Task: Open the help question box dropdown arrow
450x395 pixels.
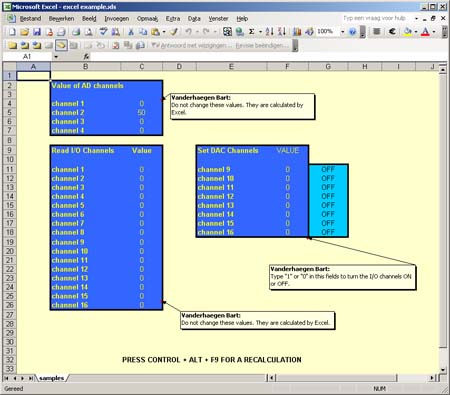Action: [x=416, y=18]
